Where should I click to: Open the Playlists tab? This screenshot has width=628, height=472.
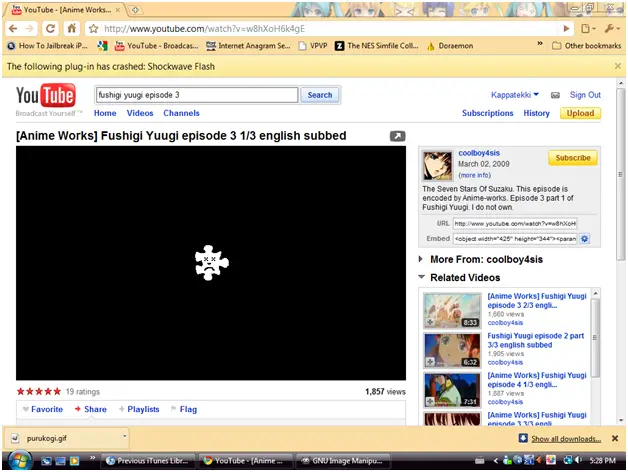pyautogui.click(x=139, y=409)
